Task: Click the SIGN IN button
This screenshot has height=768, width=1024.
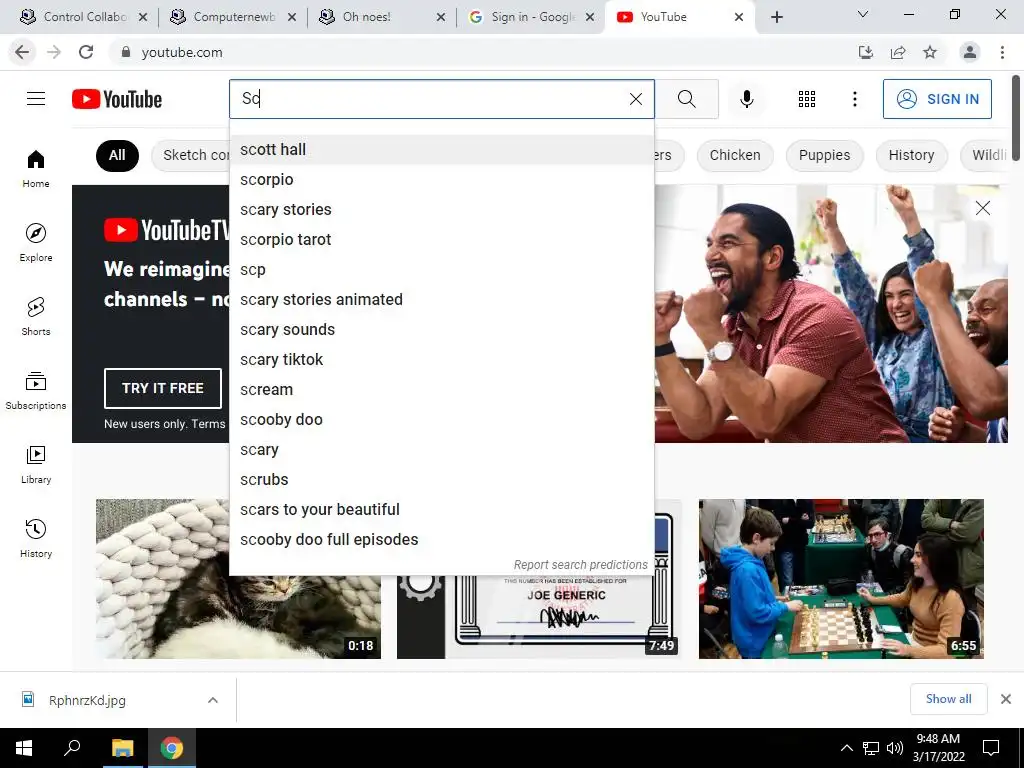Action: [937, 99]
